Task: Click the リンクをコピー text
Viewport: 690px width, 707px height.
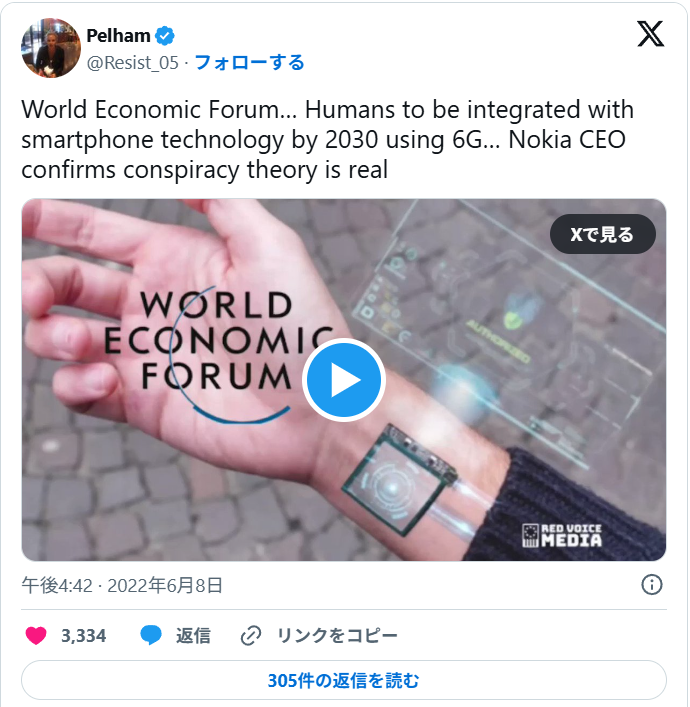Action: pyautogui.click(x=337, y=636)
